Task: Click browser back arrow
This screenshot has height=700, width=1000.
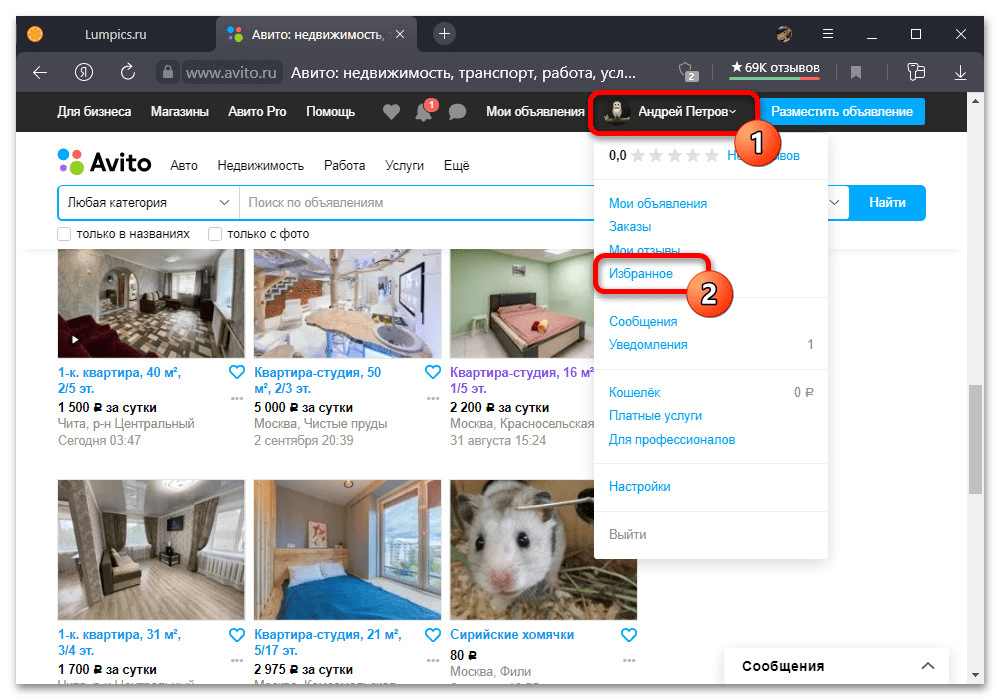Action: (x=40, y=72)
